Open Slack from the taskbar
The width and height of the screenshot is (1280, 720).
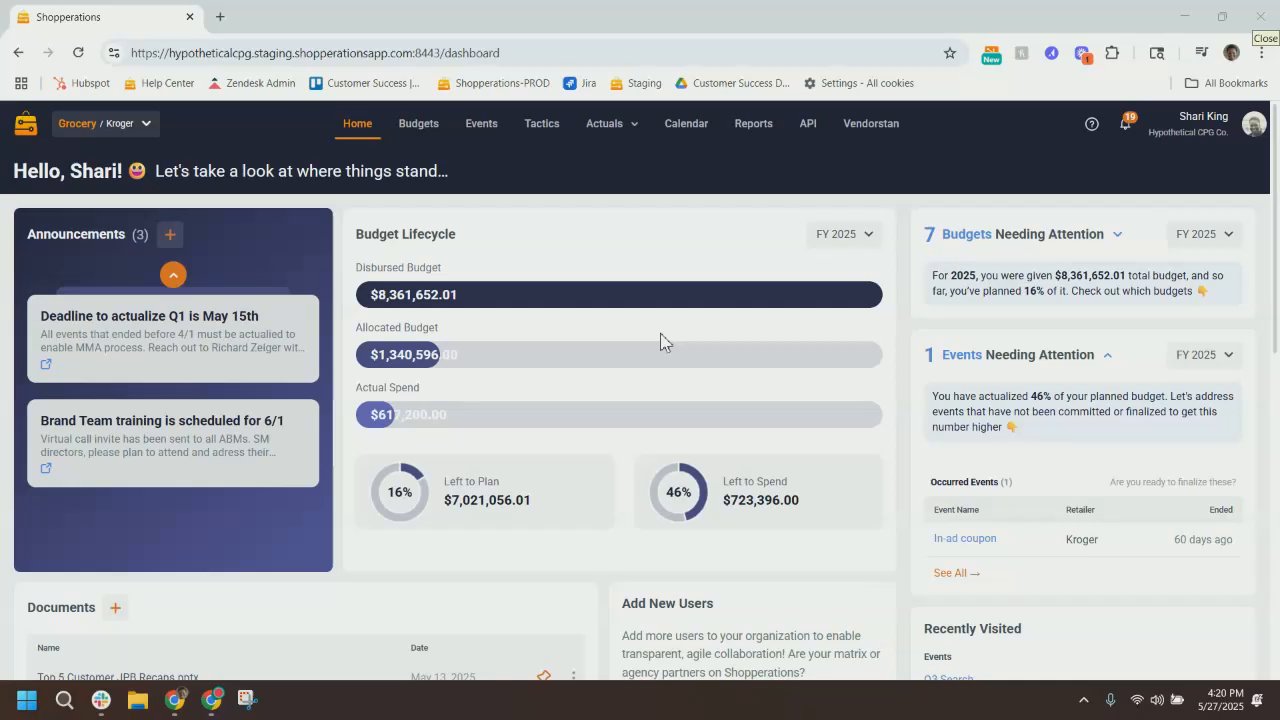101,700
